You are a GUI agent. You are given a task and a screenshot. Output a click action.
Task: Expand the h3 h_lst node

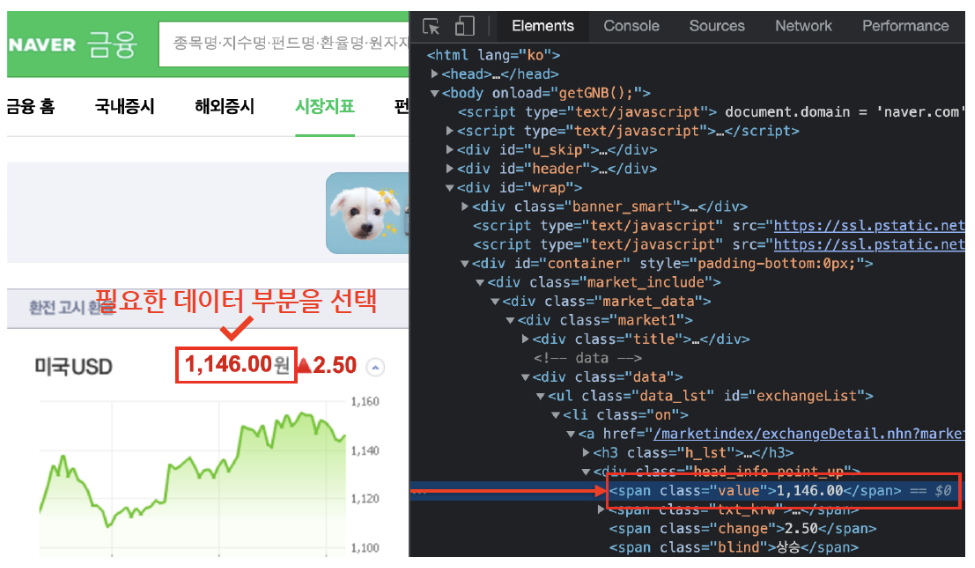click(586, 453)
